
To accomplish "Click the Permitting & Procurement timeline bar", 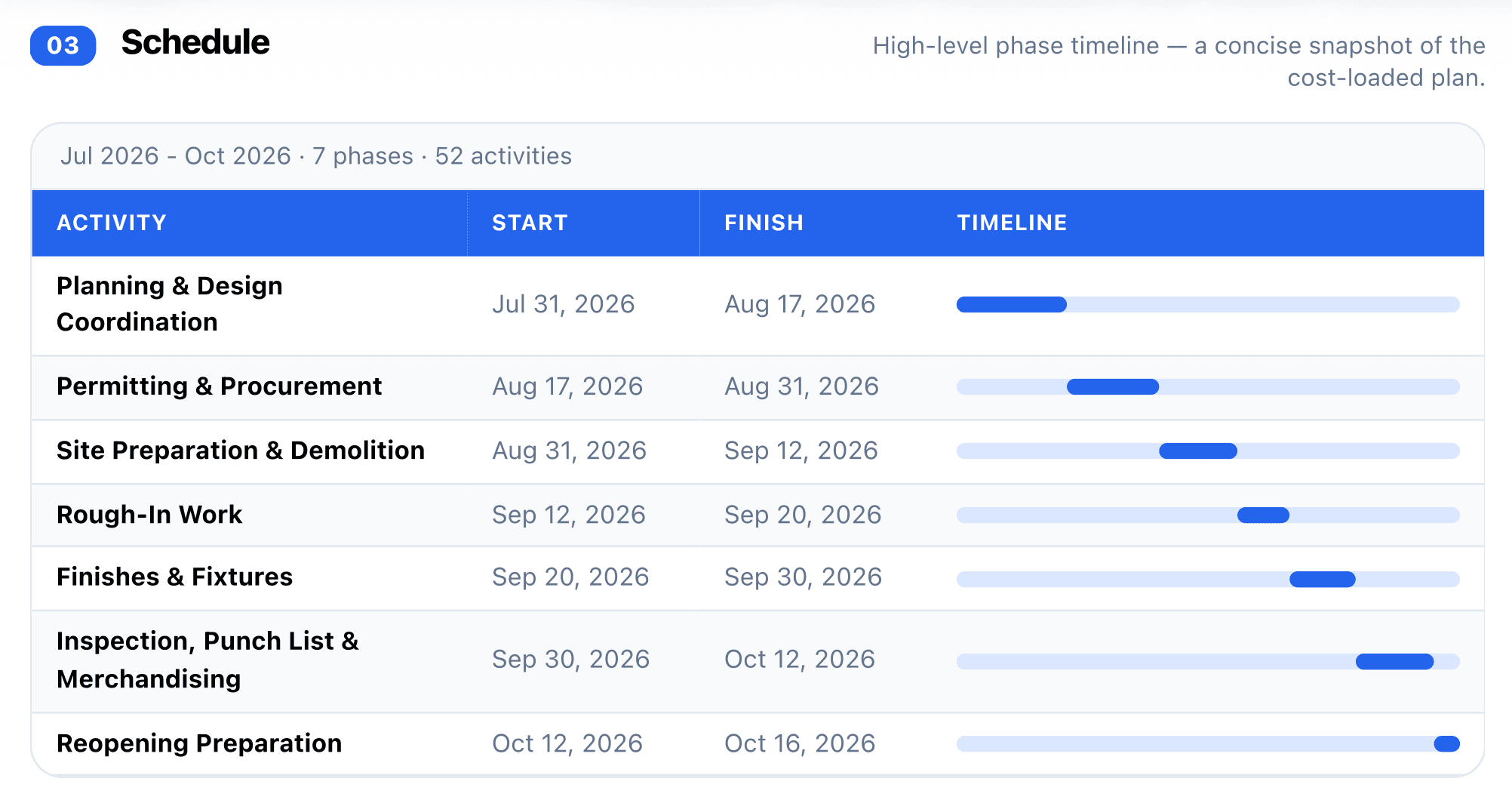I will (x=1113, y=387).
